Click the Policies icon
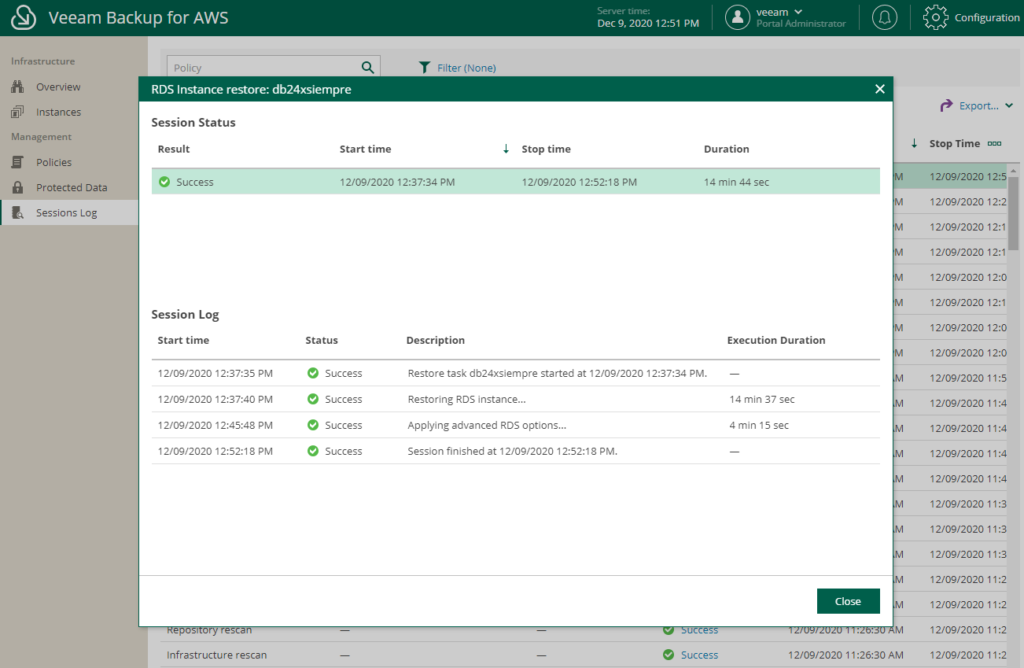Screen dimensions: 1024x668 tap(18, 162)
